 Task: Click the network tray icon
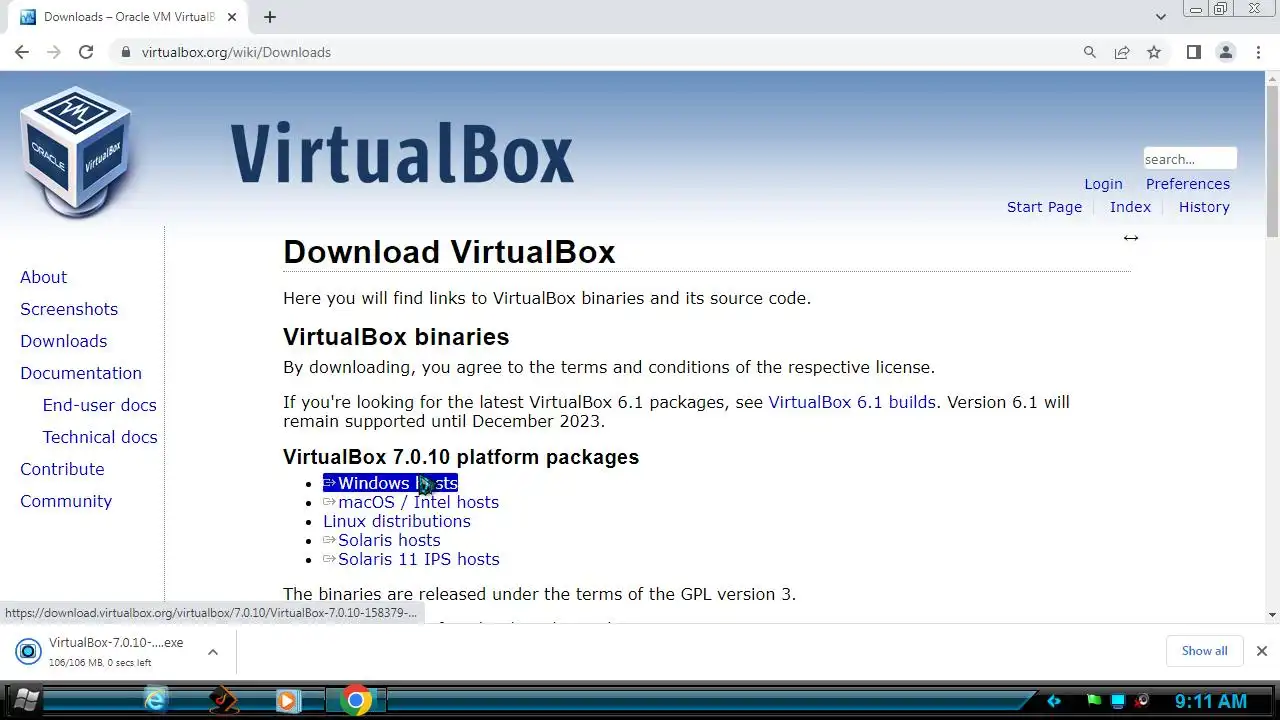1118,701
